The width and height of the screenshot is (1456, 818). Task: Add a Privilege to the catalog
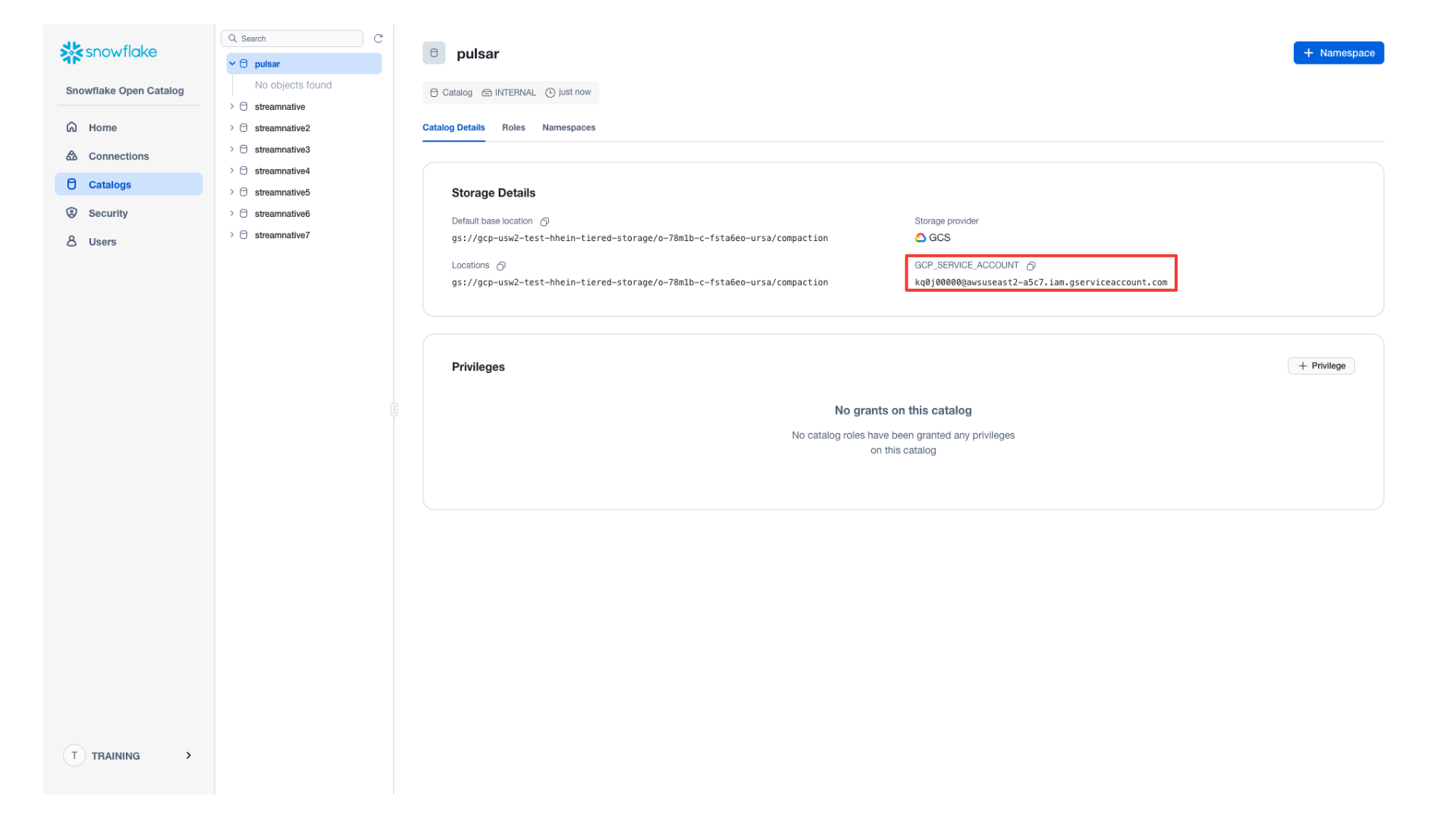1321,365
